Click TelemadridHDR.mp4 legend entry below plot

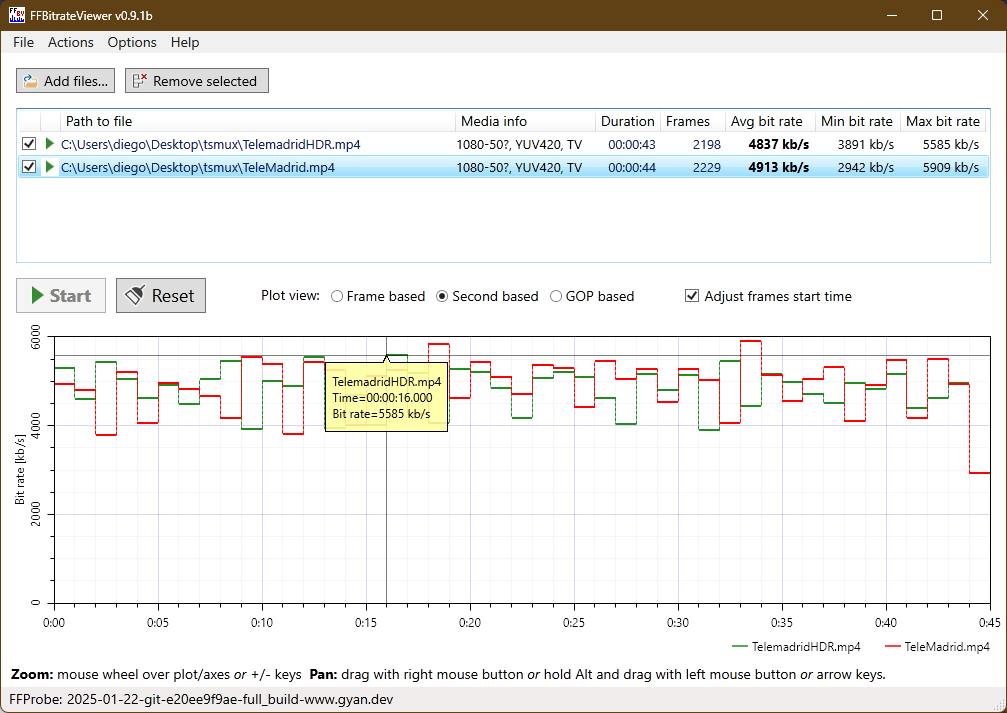click(796, 646)
